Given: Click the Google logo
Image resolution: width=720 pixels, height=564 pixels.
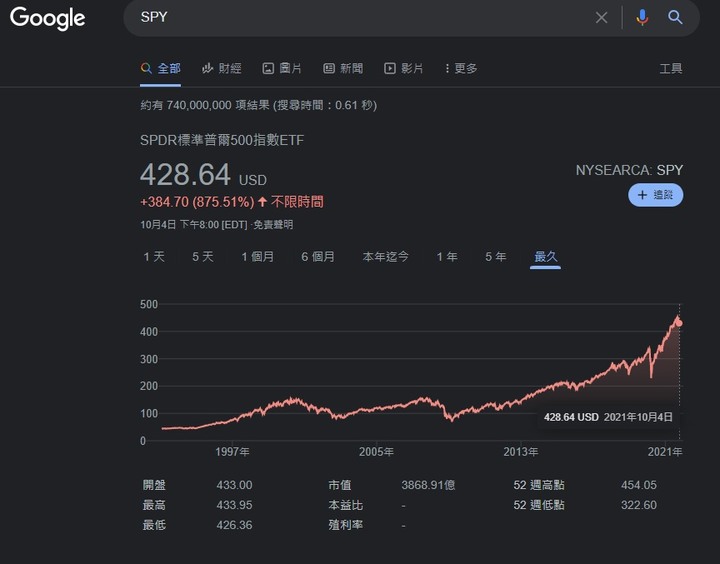Looking at the screenshot, I should tap(48, 18).
